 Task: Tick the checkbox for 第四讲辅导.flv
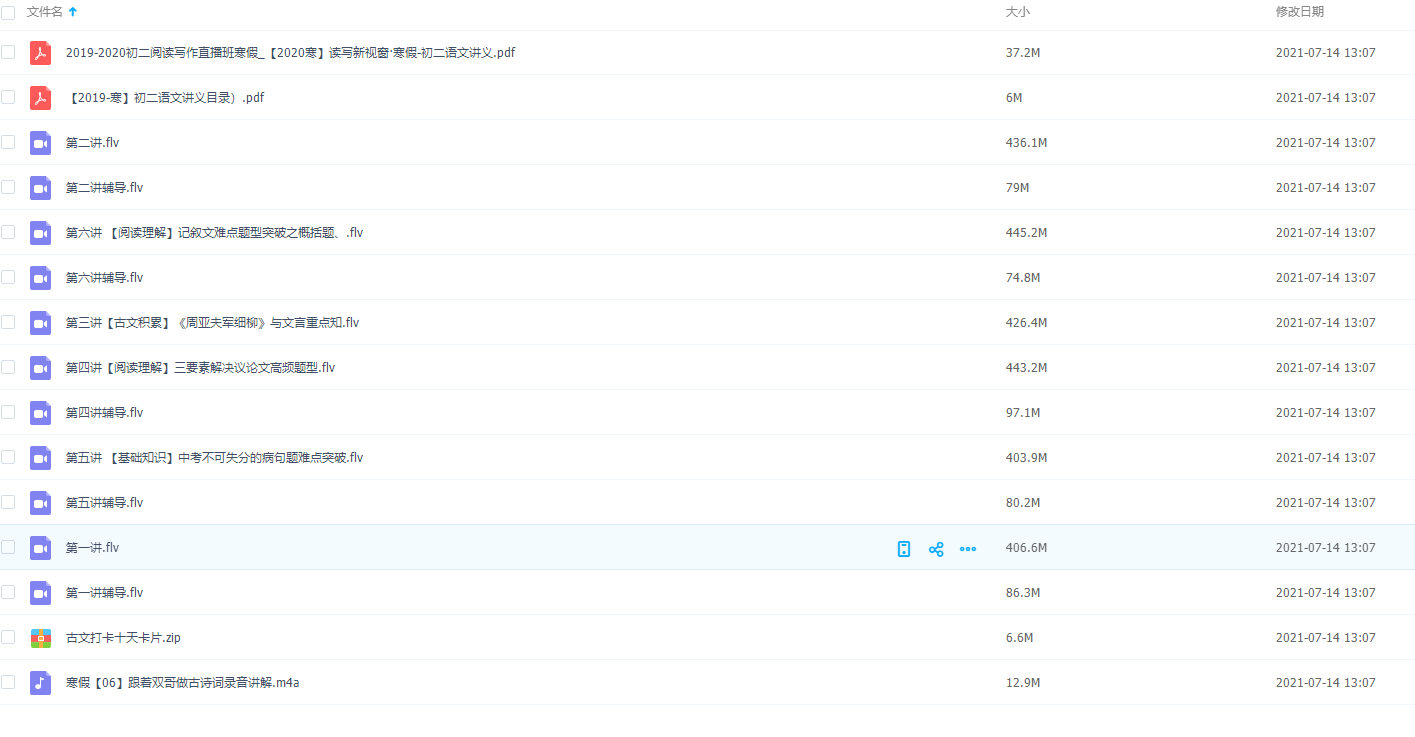point(8,412)
